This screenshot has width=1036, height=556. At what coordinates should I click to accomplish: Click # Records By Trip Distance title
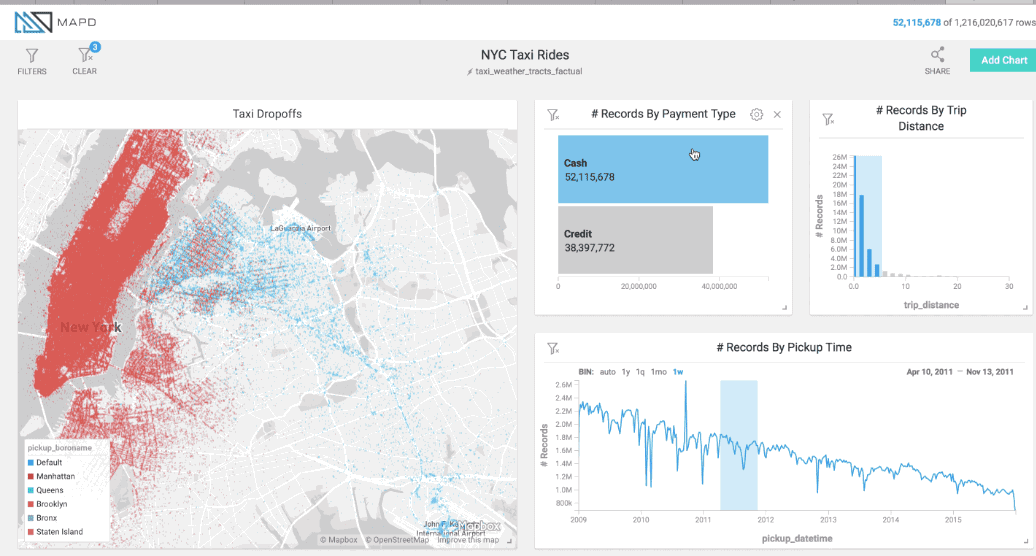921,118
